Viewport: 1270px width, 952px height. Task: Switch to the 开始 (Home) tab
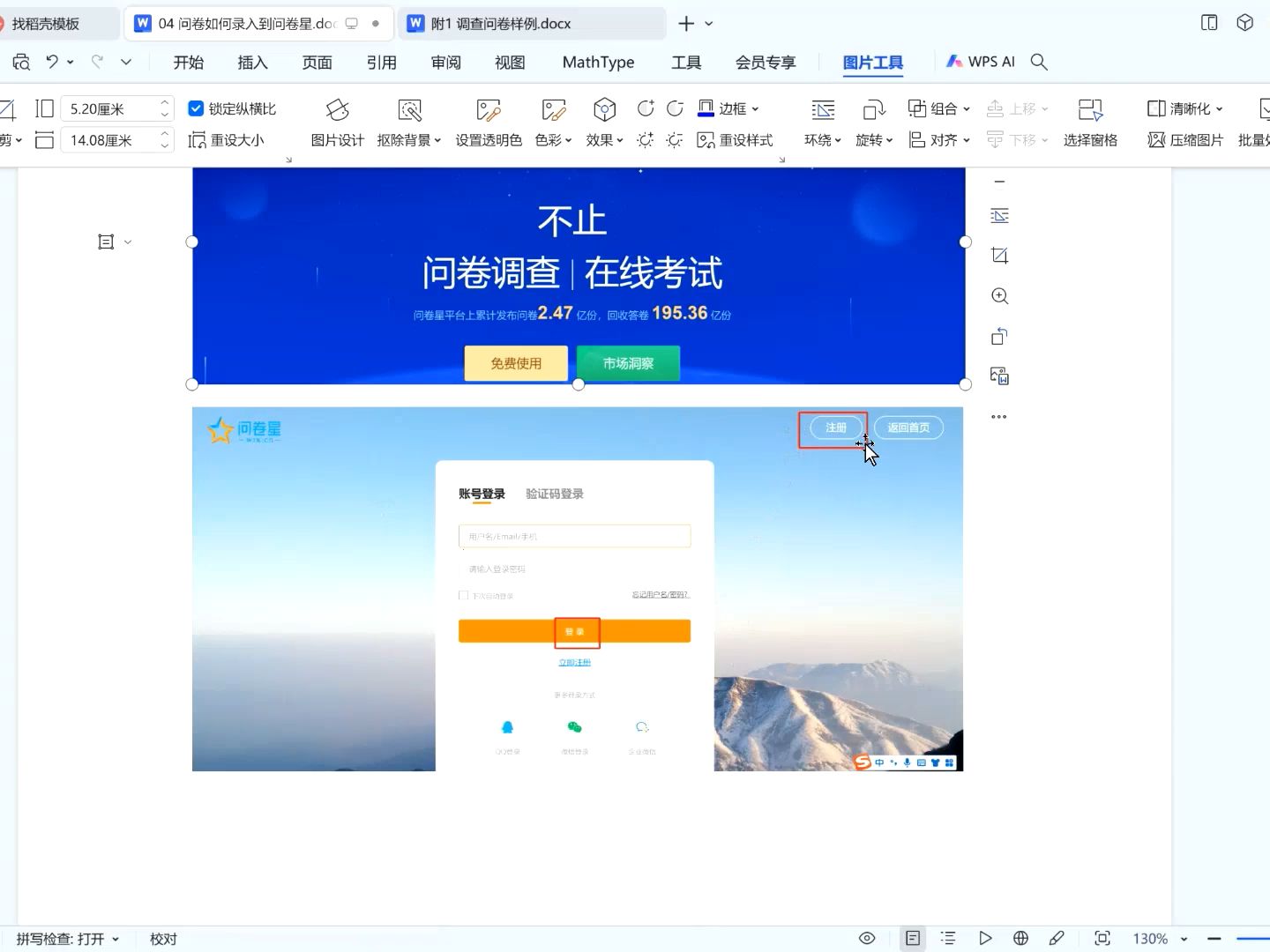coord(188,62)
